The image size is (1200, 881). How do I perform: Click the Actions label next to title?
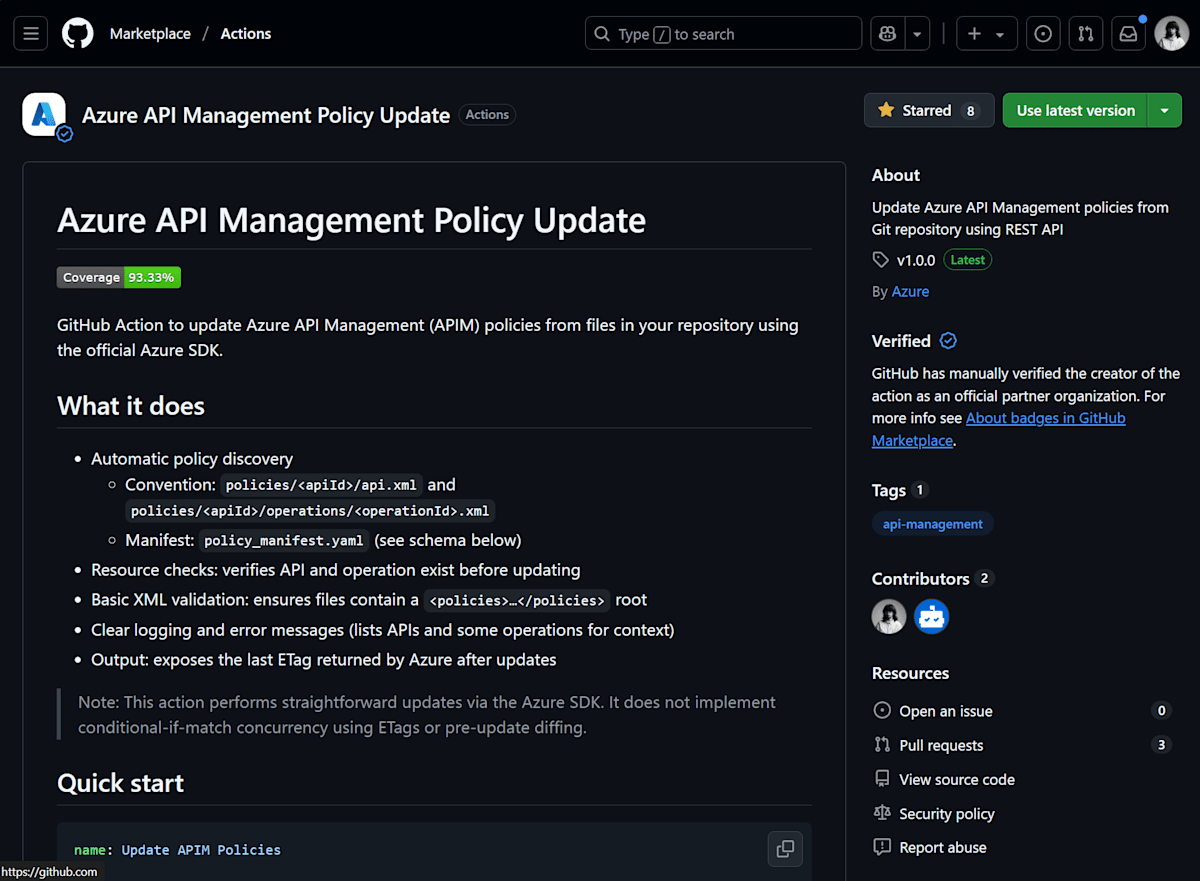coord(487,115)
